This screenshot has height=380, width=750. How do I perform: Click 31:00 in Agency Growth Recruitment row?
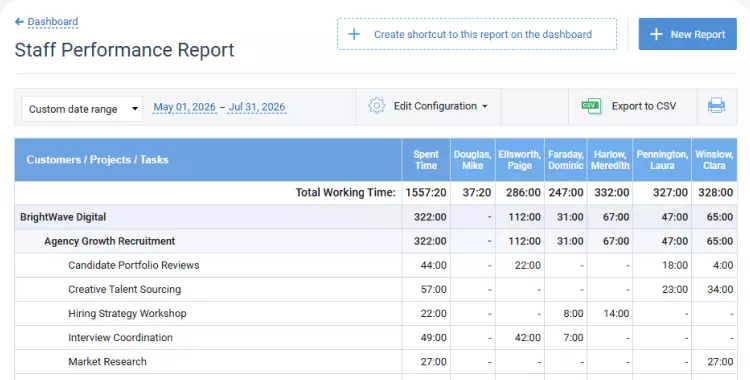coord(570,241)
